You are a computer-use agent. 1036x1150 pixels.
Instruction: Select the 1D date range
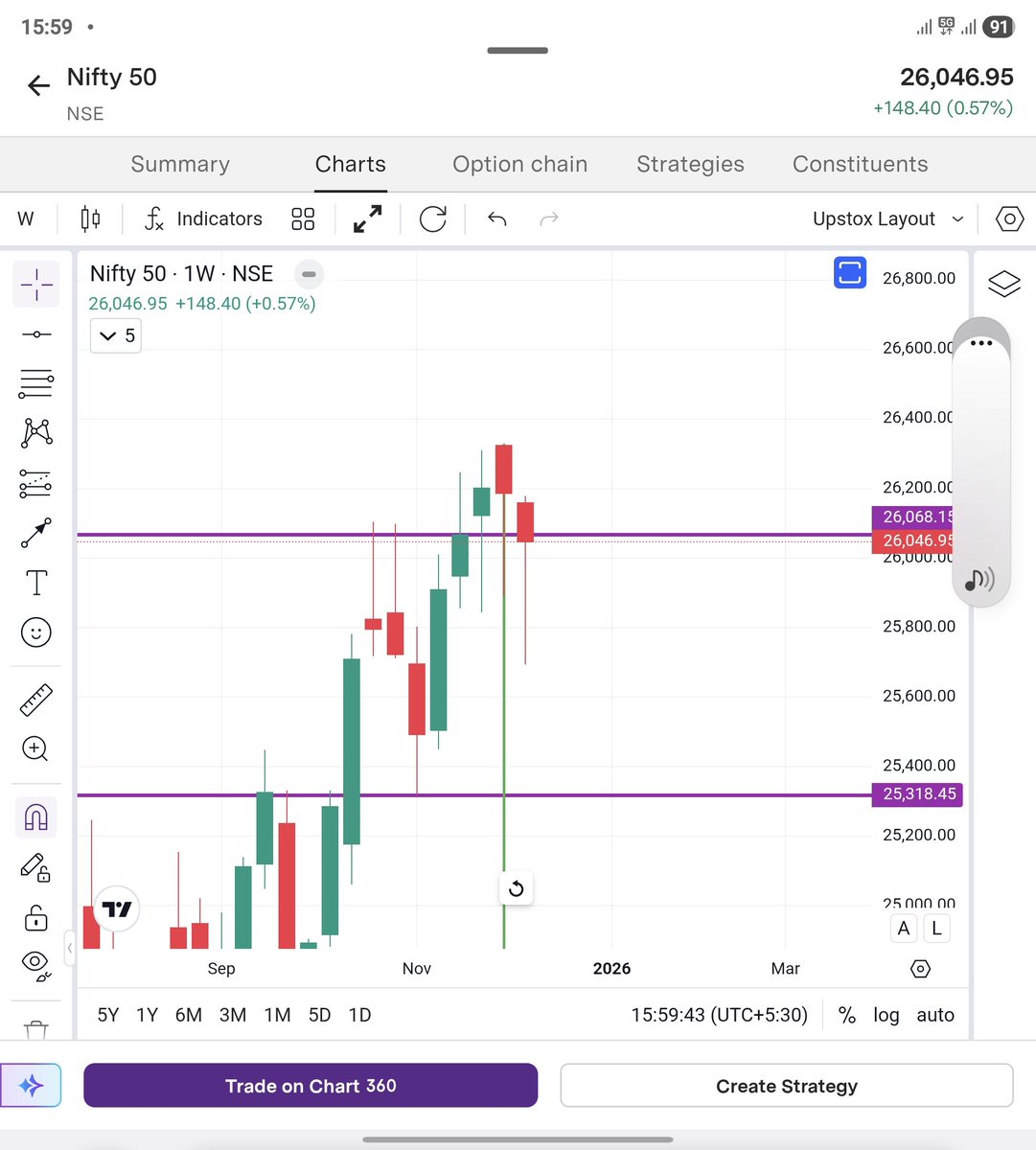tap(359, 1015)
